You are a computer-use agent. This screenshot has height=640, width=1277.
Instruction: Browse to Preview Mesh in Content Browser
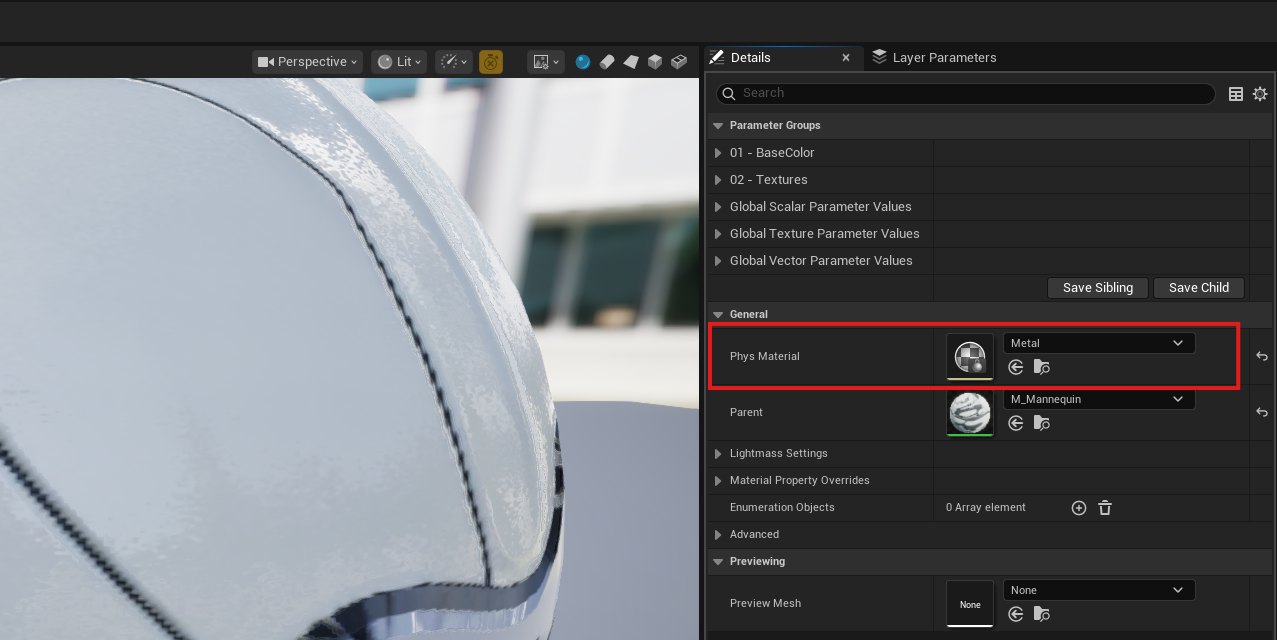click(x=1042, y=615)
